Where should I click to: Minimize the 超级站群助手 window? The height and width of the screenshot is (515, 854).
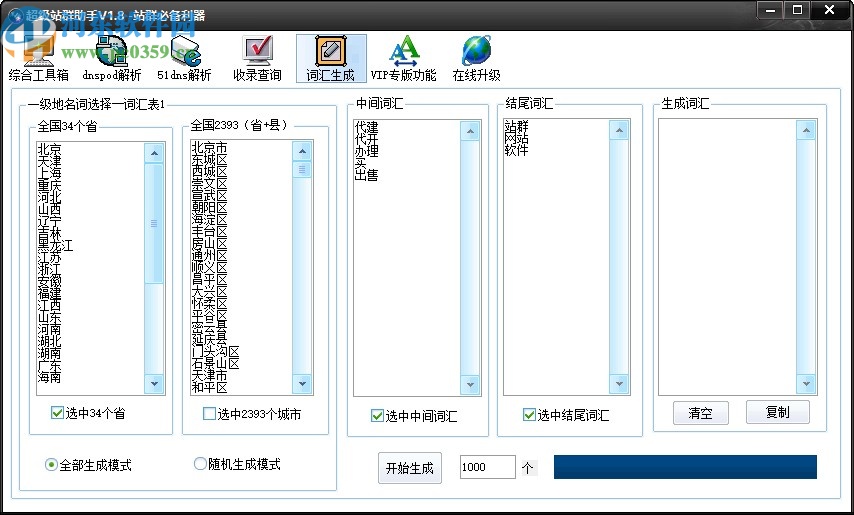click(x=770, y=10)
